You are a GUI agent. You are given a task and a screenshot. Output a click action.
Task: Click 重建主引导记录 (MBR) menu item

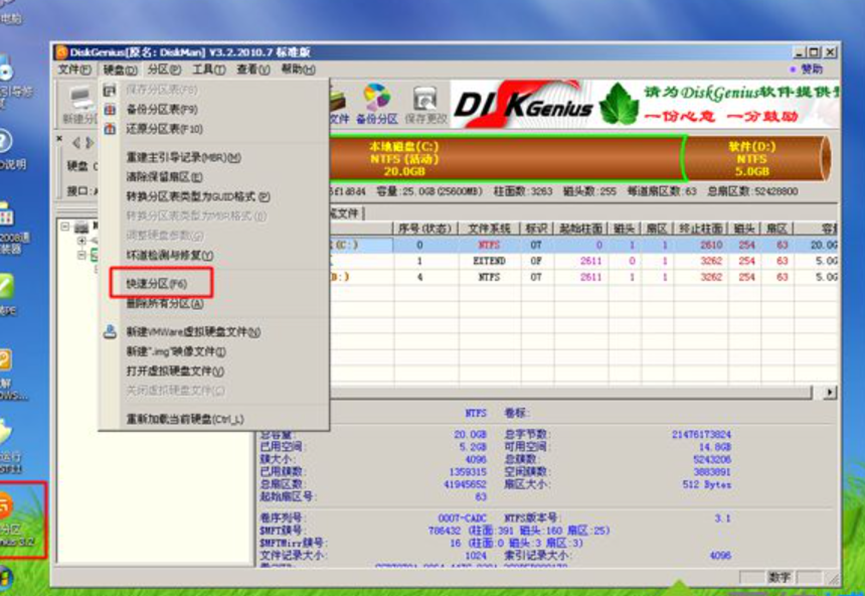point(182,158)
